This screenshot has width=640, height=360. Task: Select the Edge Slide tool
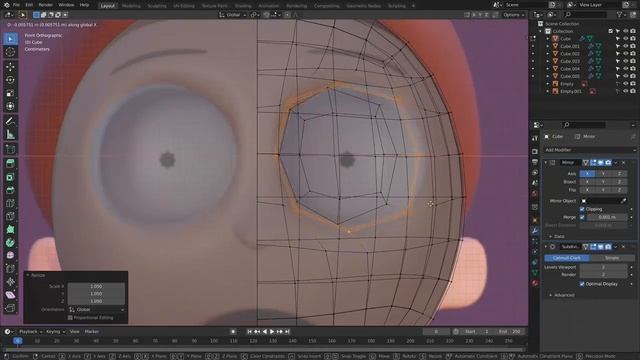(x=10, y=269)
